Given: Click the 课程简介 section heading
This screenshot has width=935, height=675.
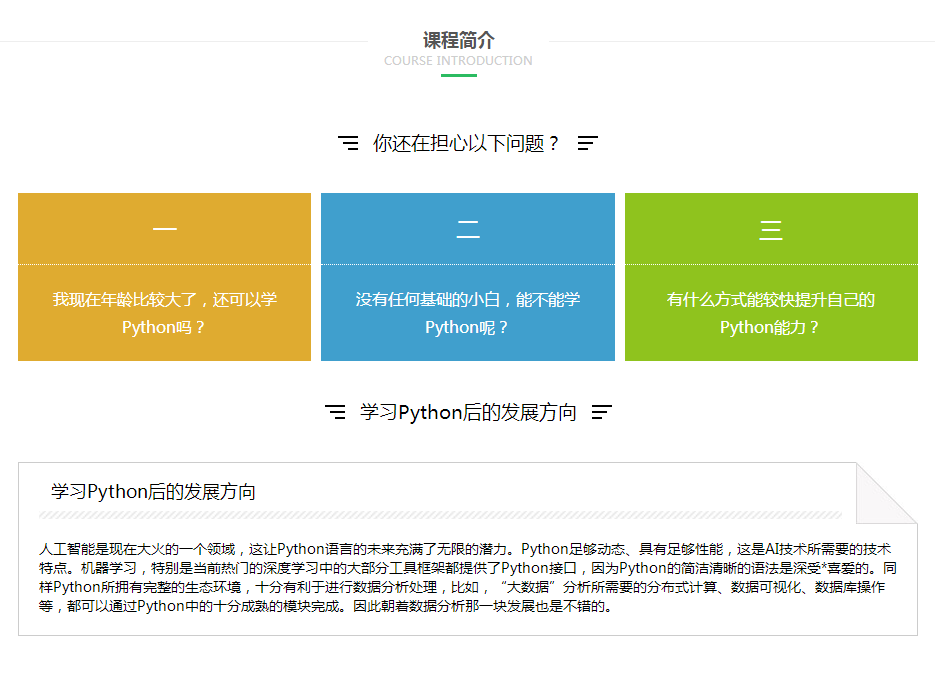Looking at the screenshot, I should point(458,40).
